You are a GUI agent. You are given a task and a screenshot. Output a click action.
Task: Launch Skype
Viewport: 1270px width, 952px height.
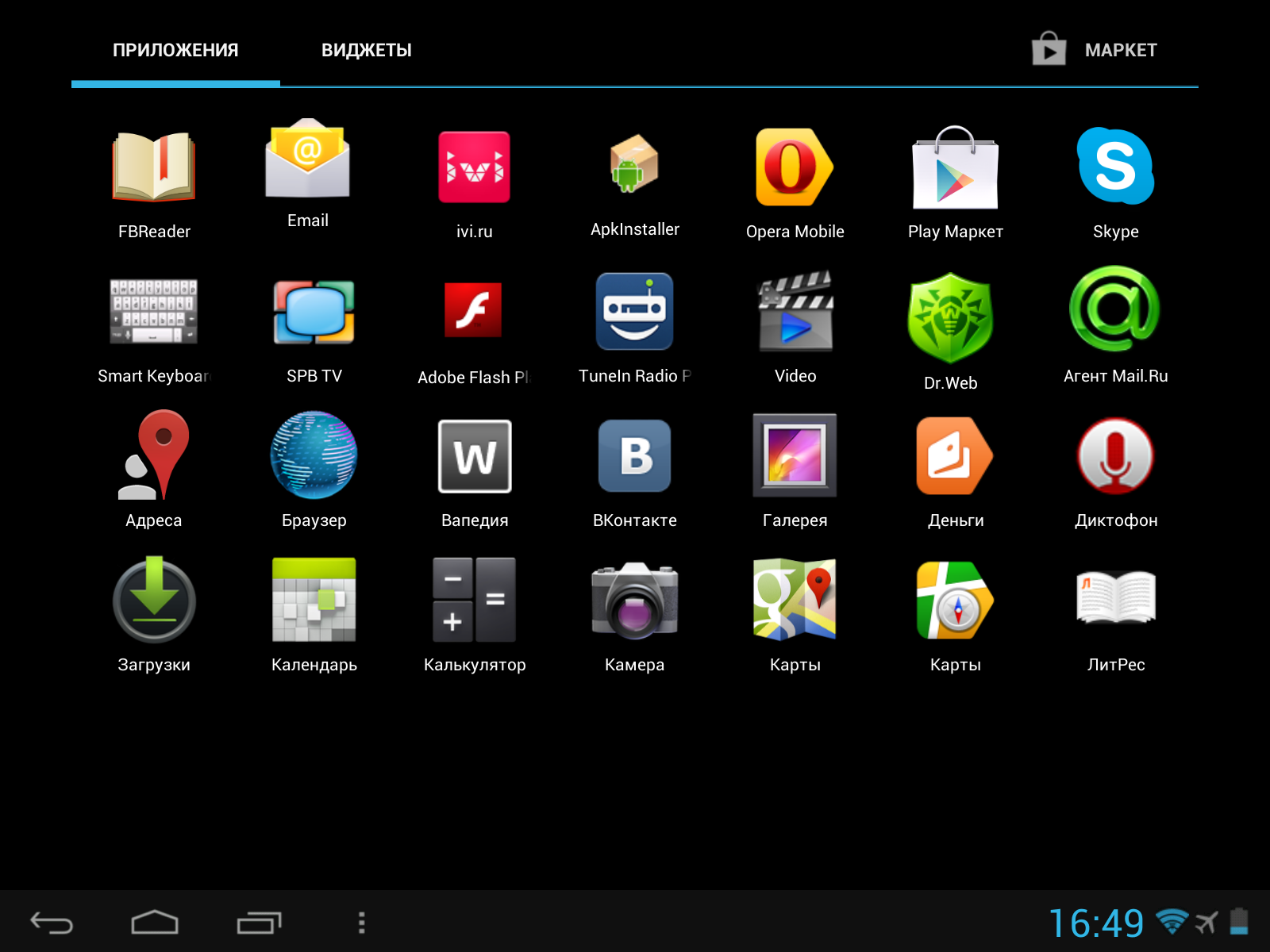(1115, 168)
